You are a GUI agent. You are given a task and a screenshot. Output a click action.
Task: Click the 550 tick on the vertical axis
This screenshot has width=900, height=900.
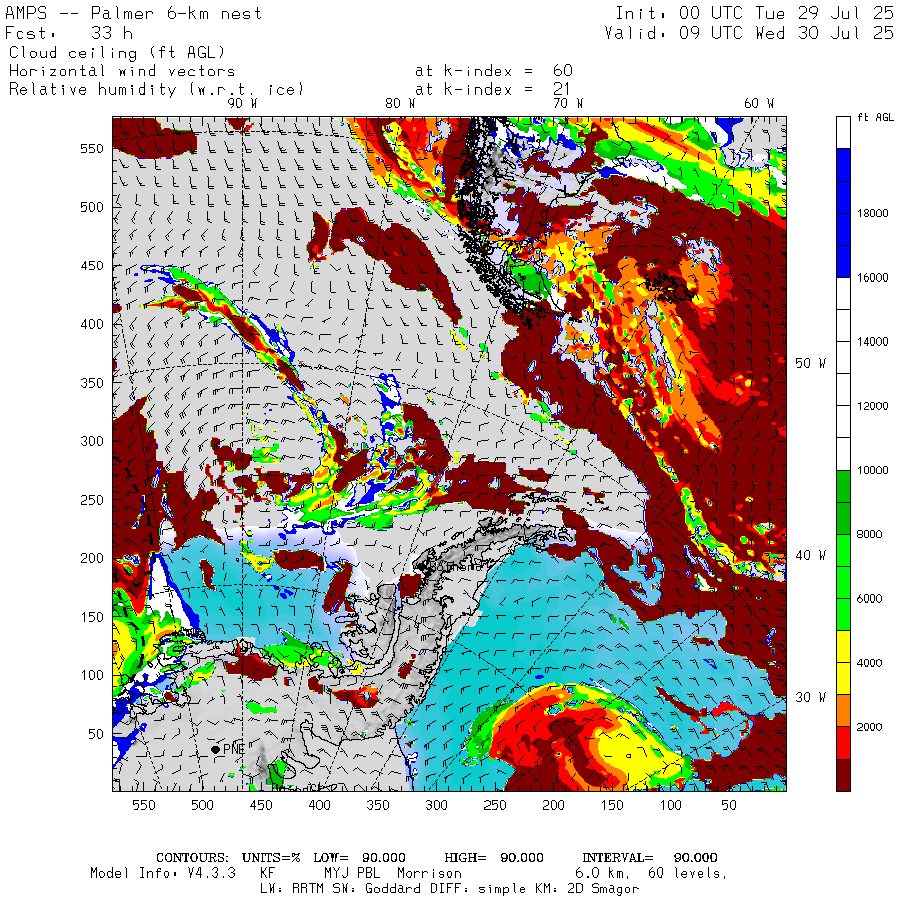point(92,149)
